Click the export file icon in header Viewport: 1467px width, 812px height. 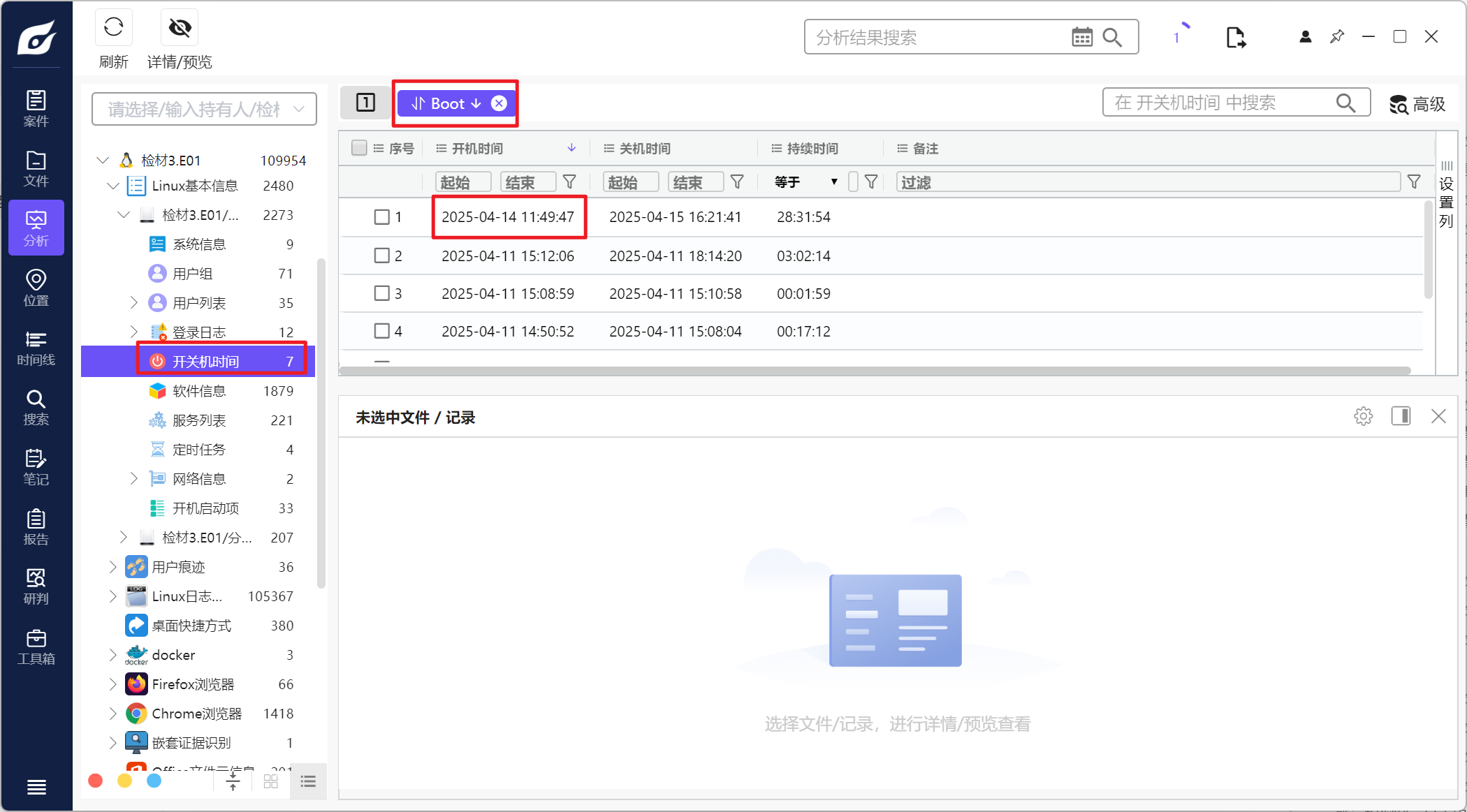(1235, 37)
